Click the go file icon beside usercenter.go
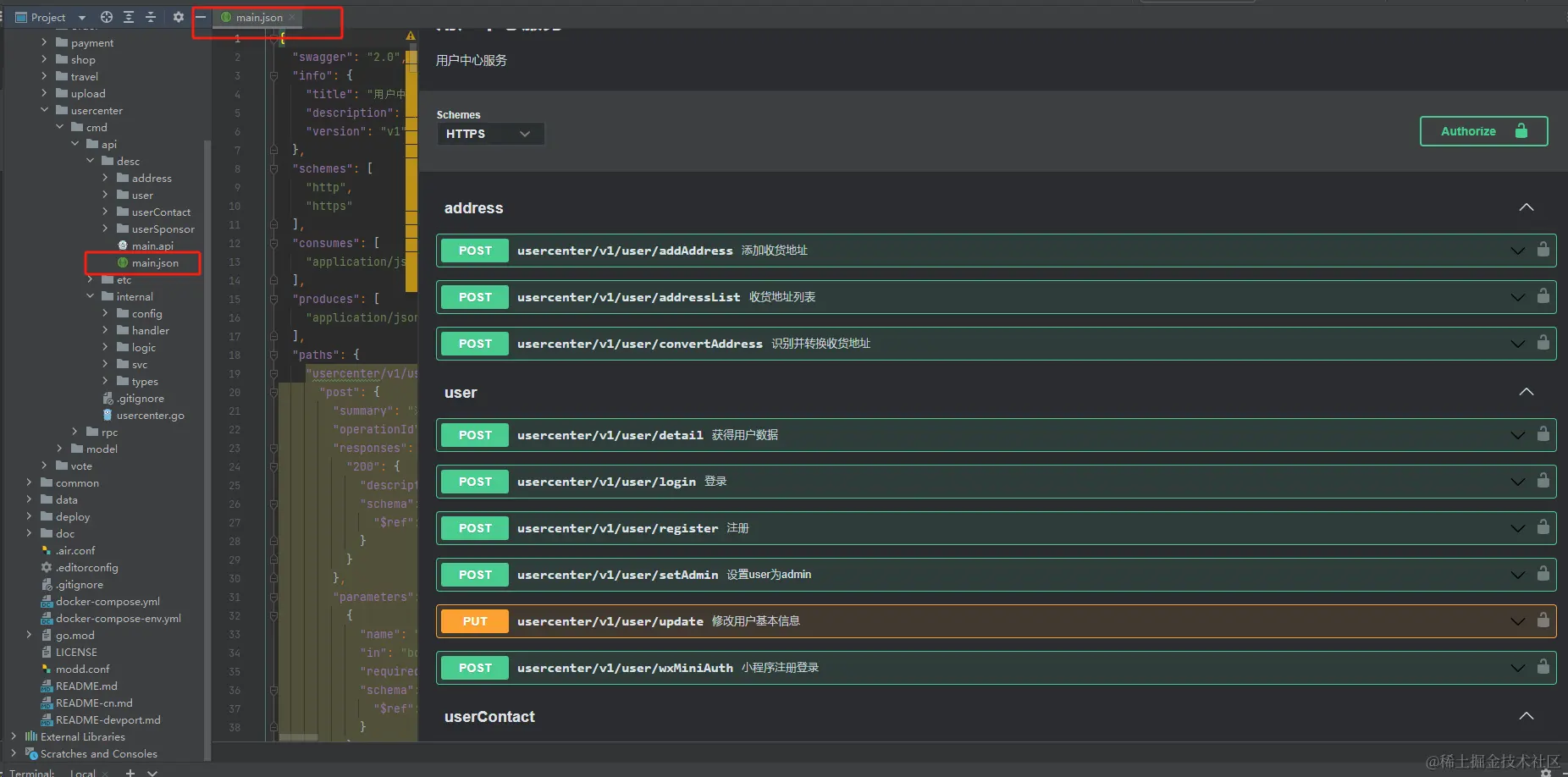This screenshot has width=1568, height=777. (108, 415)
